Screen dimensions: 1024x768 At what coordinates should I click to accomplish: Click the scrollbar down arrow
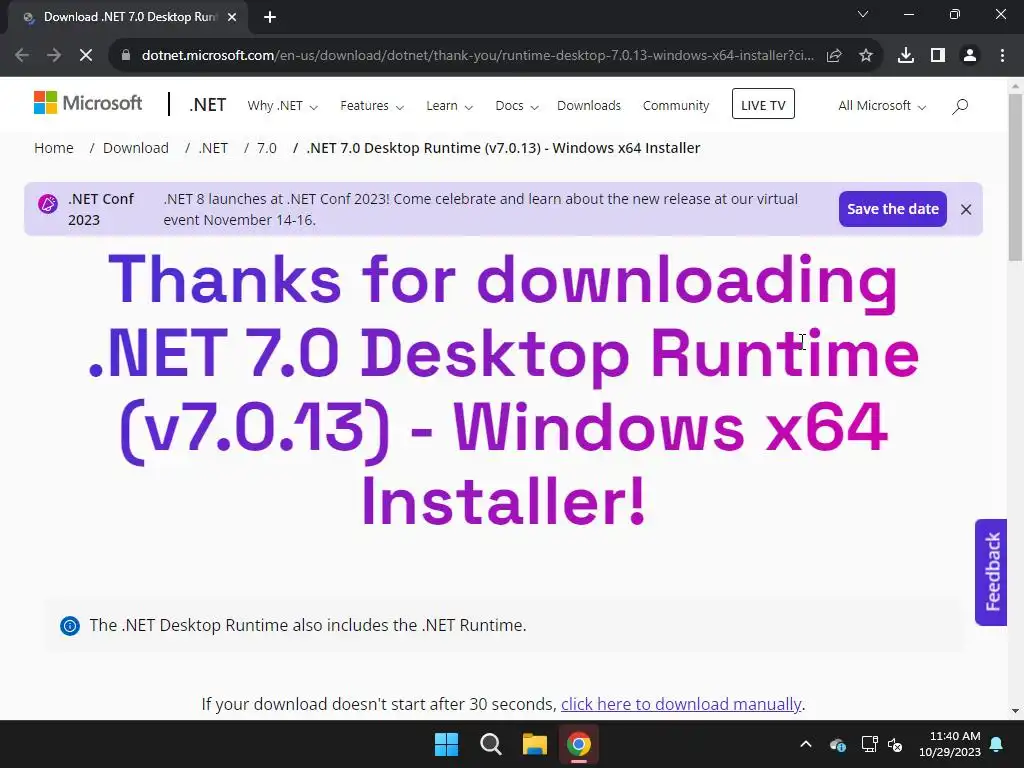[1015, 711]
